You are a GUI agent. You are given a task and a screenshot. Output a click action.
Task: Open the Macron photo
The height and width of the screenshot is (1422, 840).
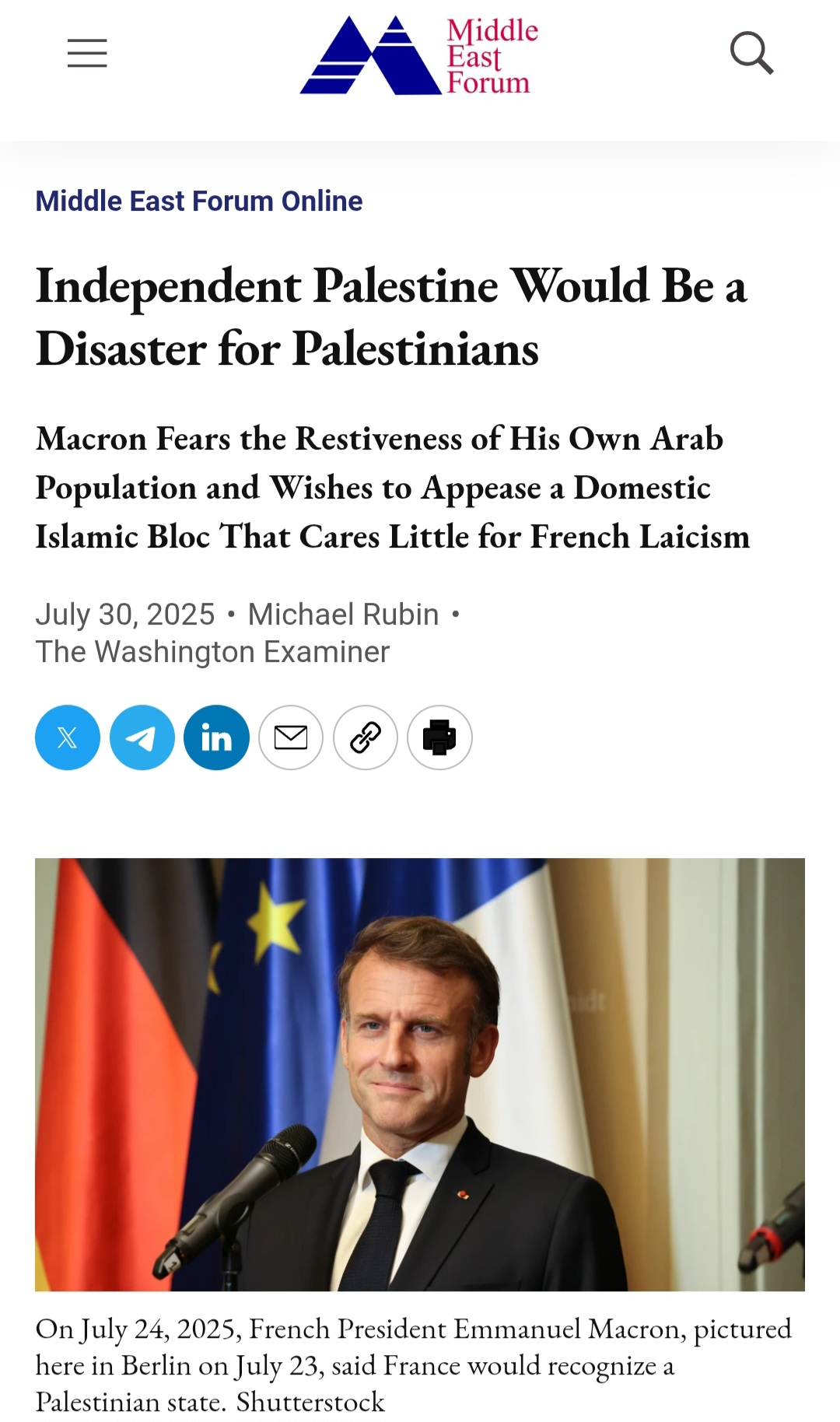[420, 1074]
